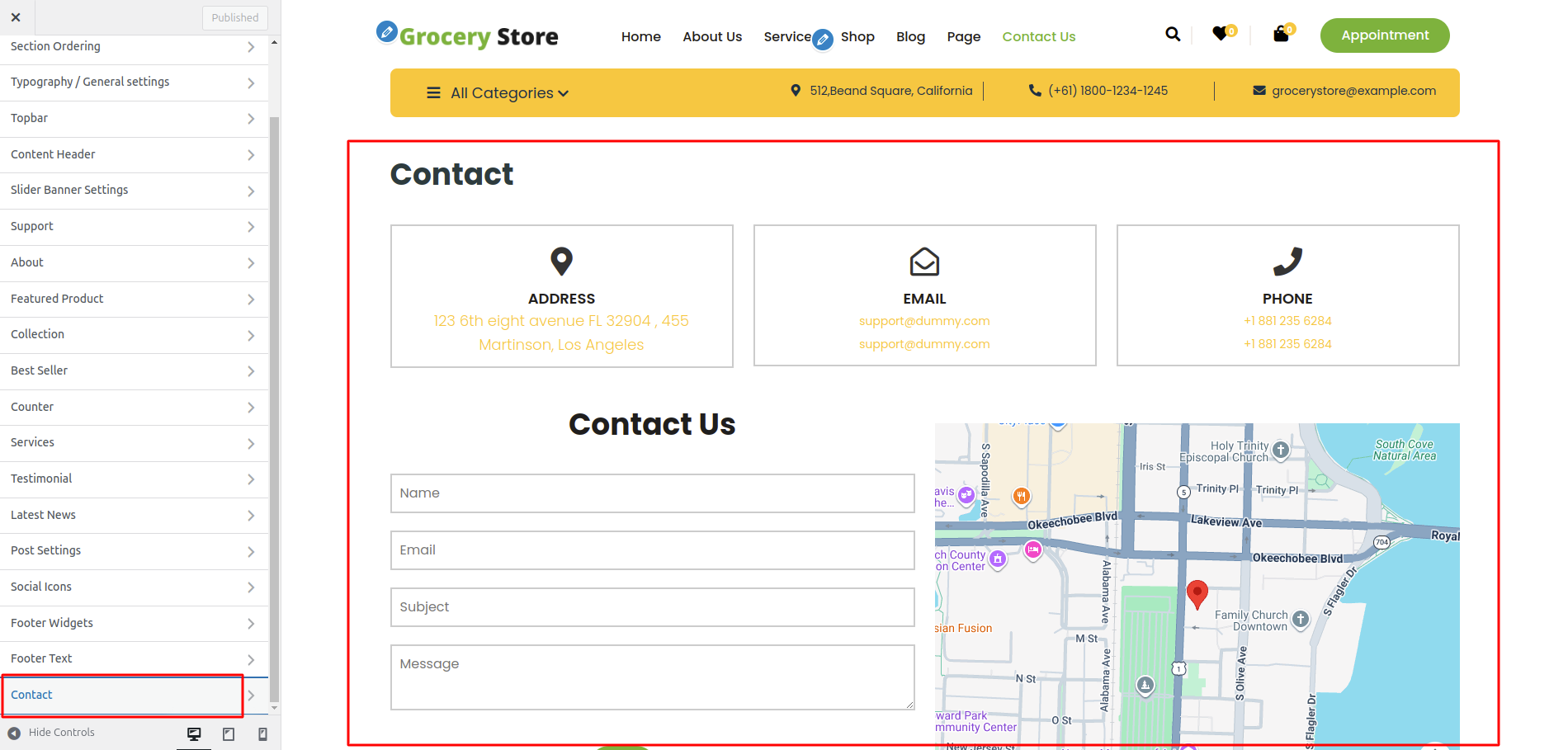The height and width of the screenshot is (750, 1568).
Task: Expand the Topbar chevron arrow
Action: point(251,119)
